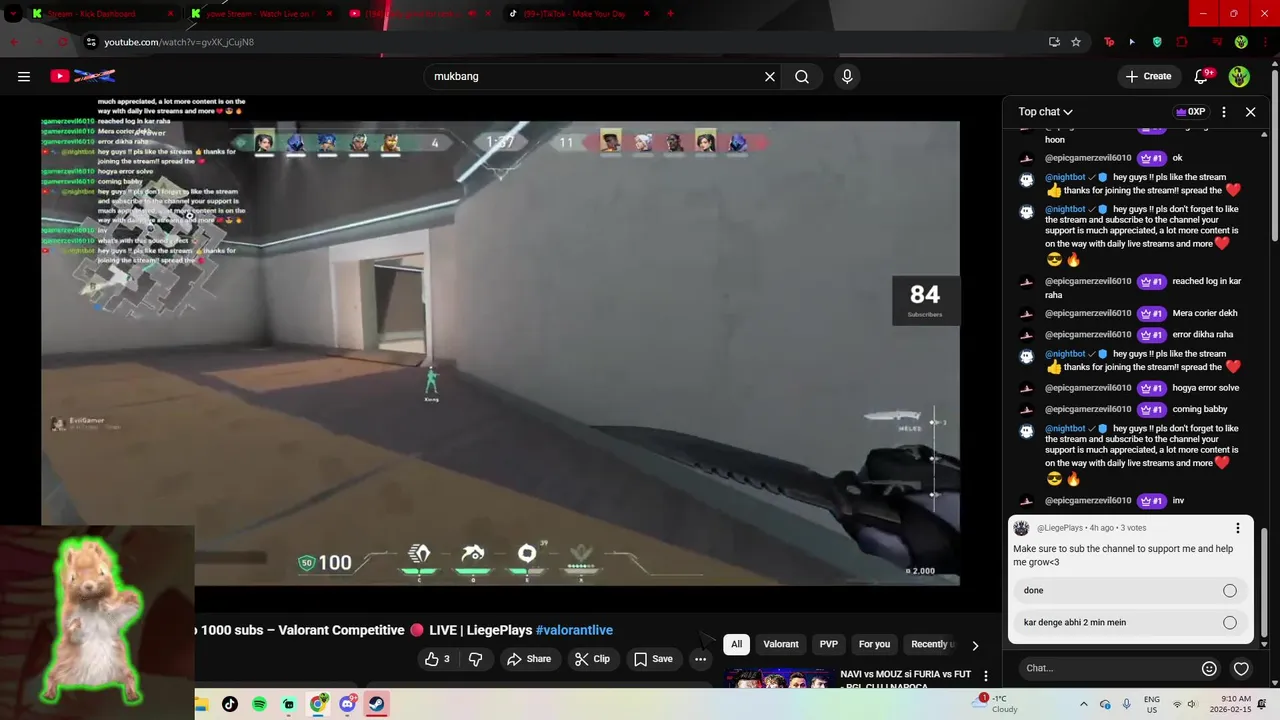
Task: Clear the mukbang search text
Action: coord(770,76)
